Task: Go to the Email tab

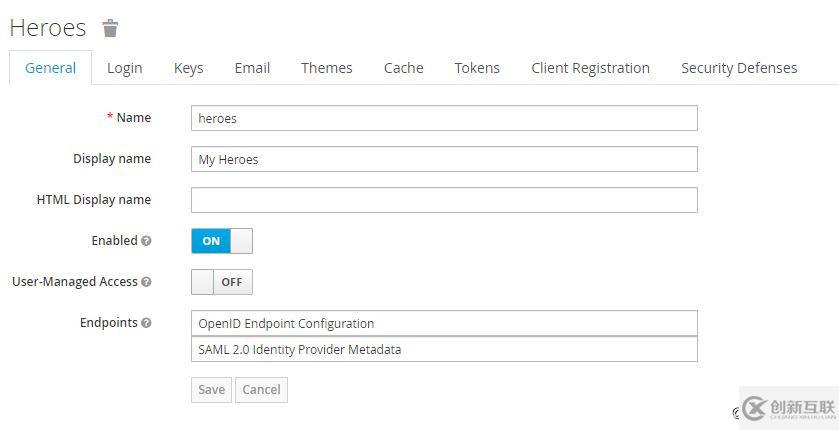Action: [x=252, y=68]
